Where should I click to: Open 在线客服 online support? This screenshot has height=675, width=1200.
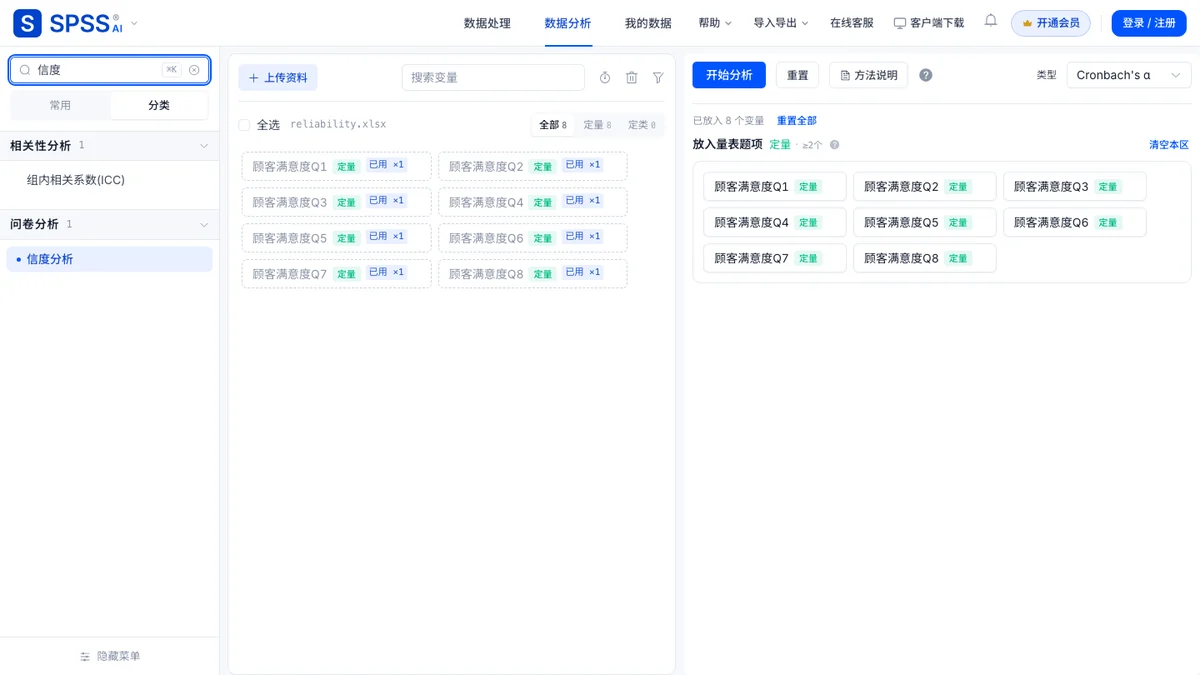click(852, 23)
